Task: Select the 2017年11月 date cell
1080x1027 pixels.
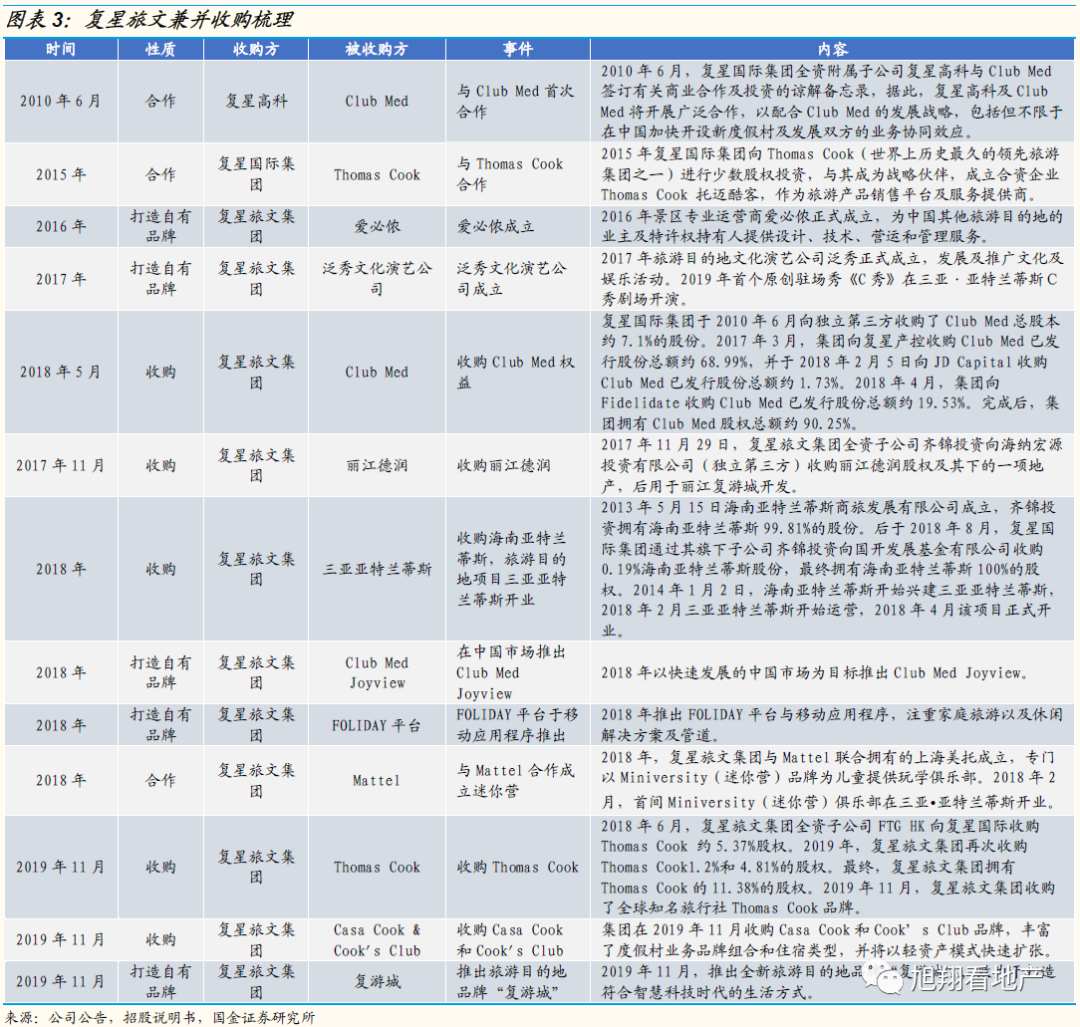Action: 61,466
